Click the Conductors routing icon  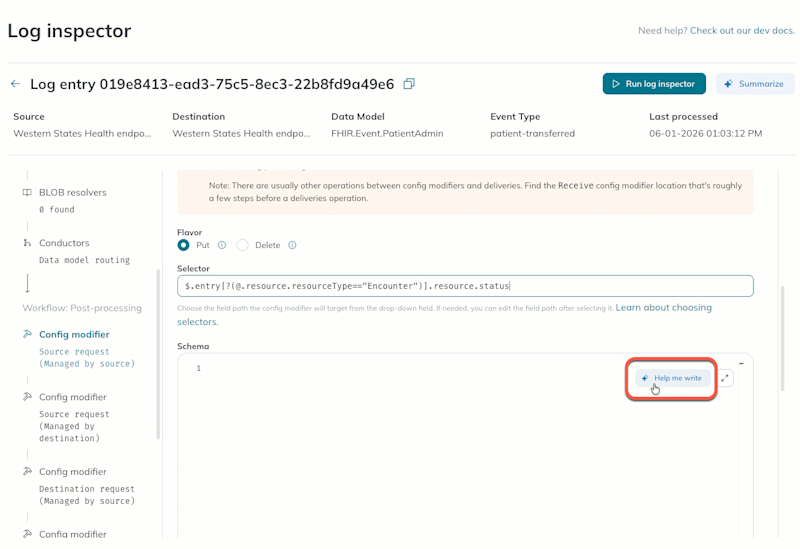pyautogui.click(x=27, y=243)
